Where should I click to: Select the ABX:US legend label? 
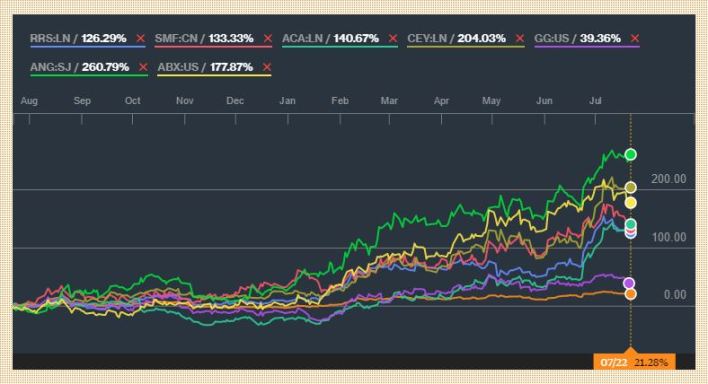click(x=178, y=67)
